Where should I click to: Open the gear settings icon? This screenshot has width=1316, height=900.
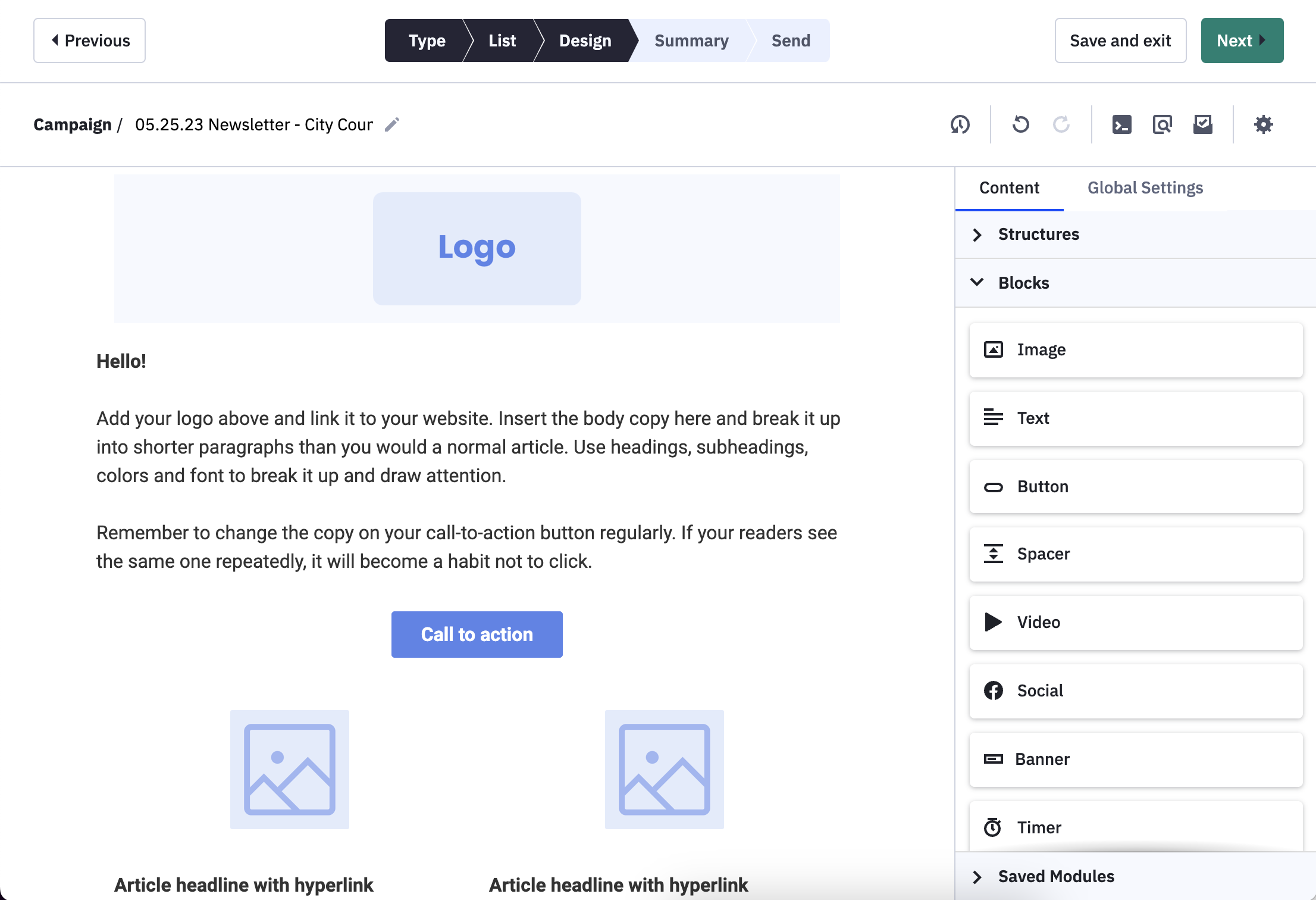coord(1263,124)
